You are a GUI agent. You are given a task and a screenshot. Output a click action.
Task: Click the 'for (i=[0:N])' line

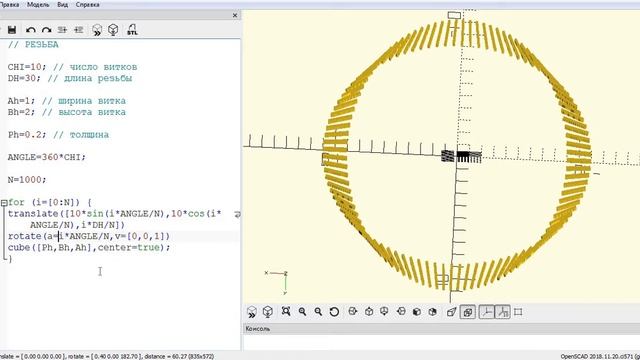pos(49,202)
